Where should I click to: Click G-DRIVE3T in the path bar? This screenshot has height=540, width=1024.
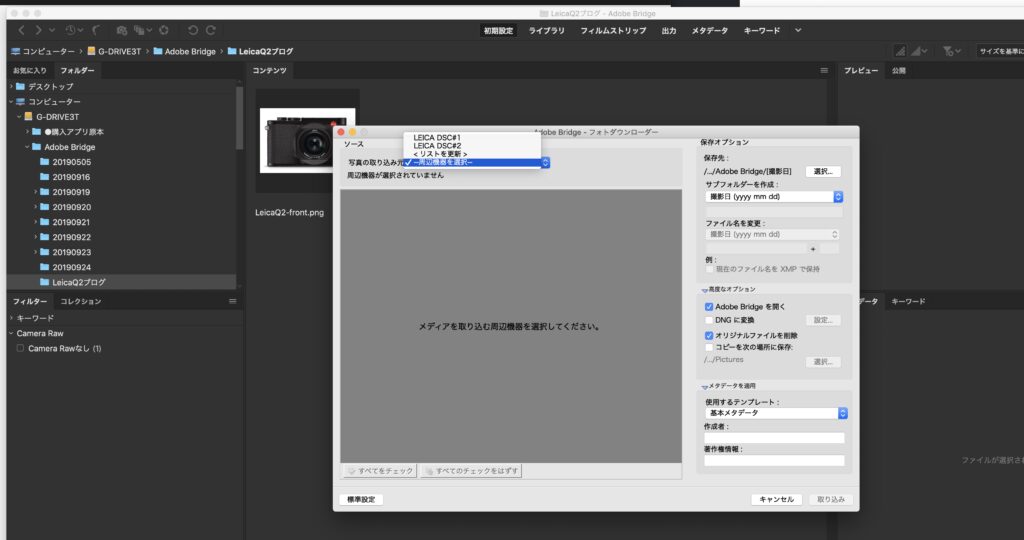click(120, 51)
